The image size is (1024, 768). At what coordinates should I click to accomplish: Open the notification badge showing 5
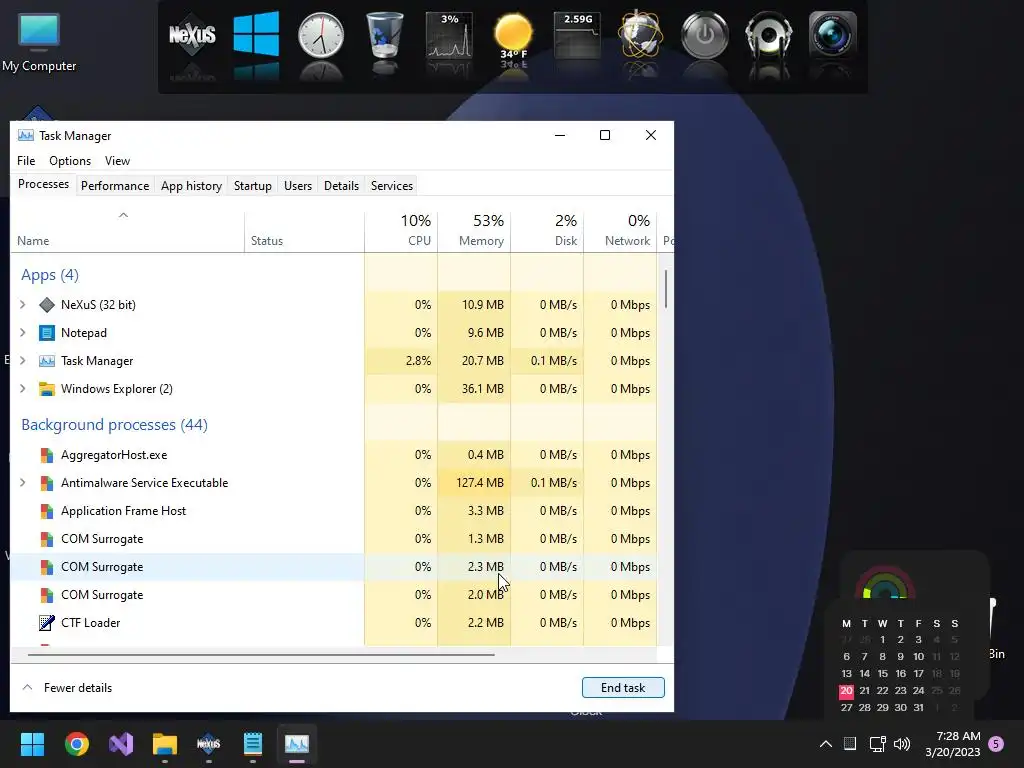[x=996, y=743]
